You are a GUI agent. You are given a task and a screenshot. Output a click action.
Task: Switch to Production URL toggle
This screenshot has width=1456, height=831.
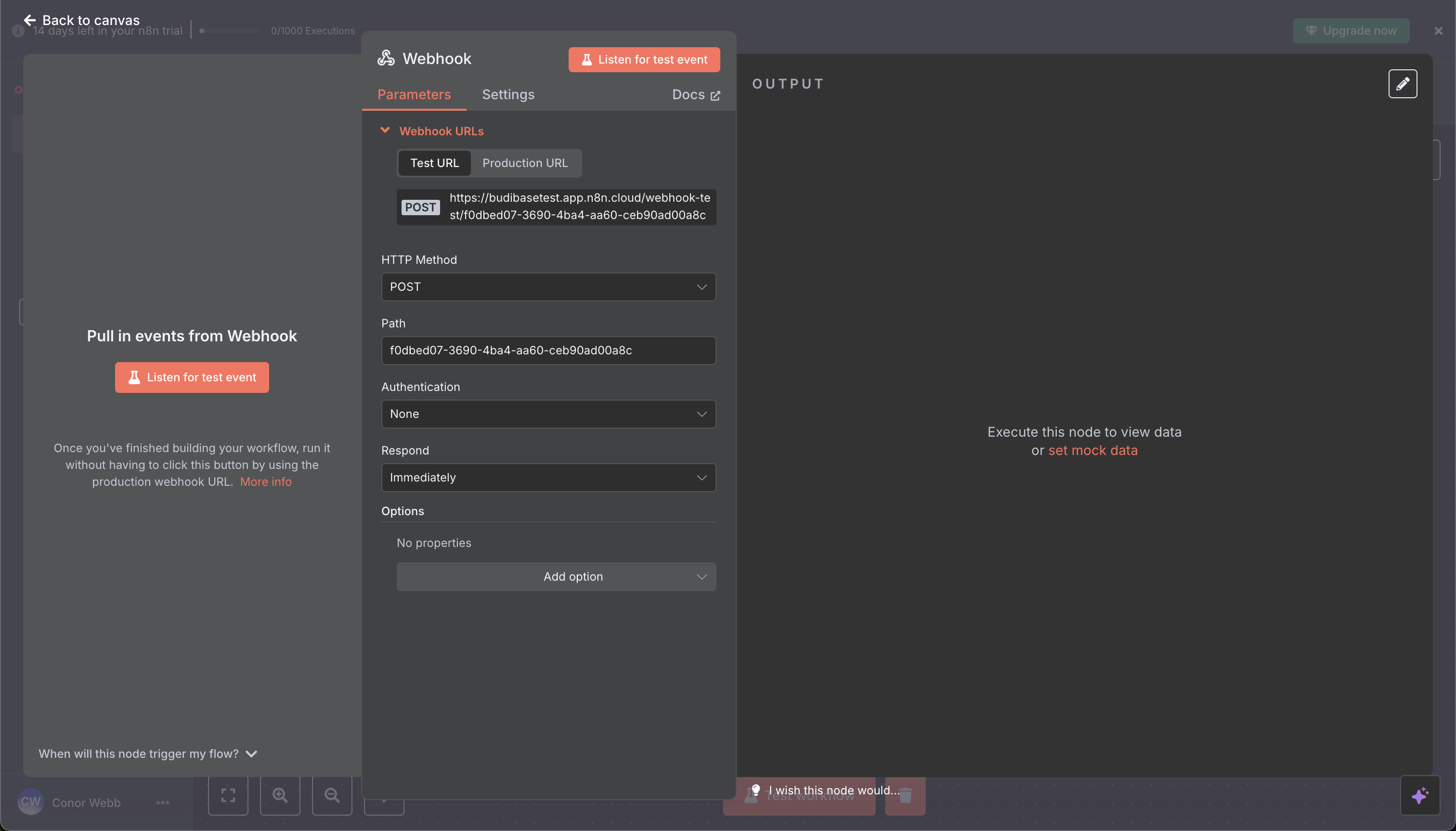(x=524, y=163)
